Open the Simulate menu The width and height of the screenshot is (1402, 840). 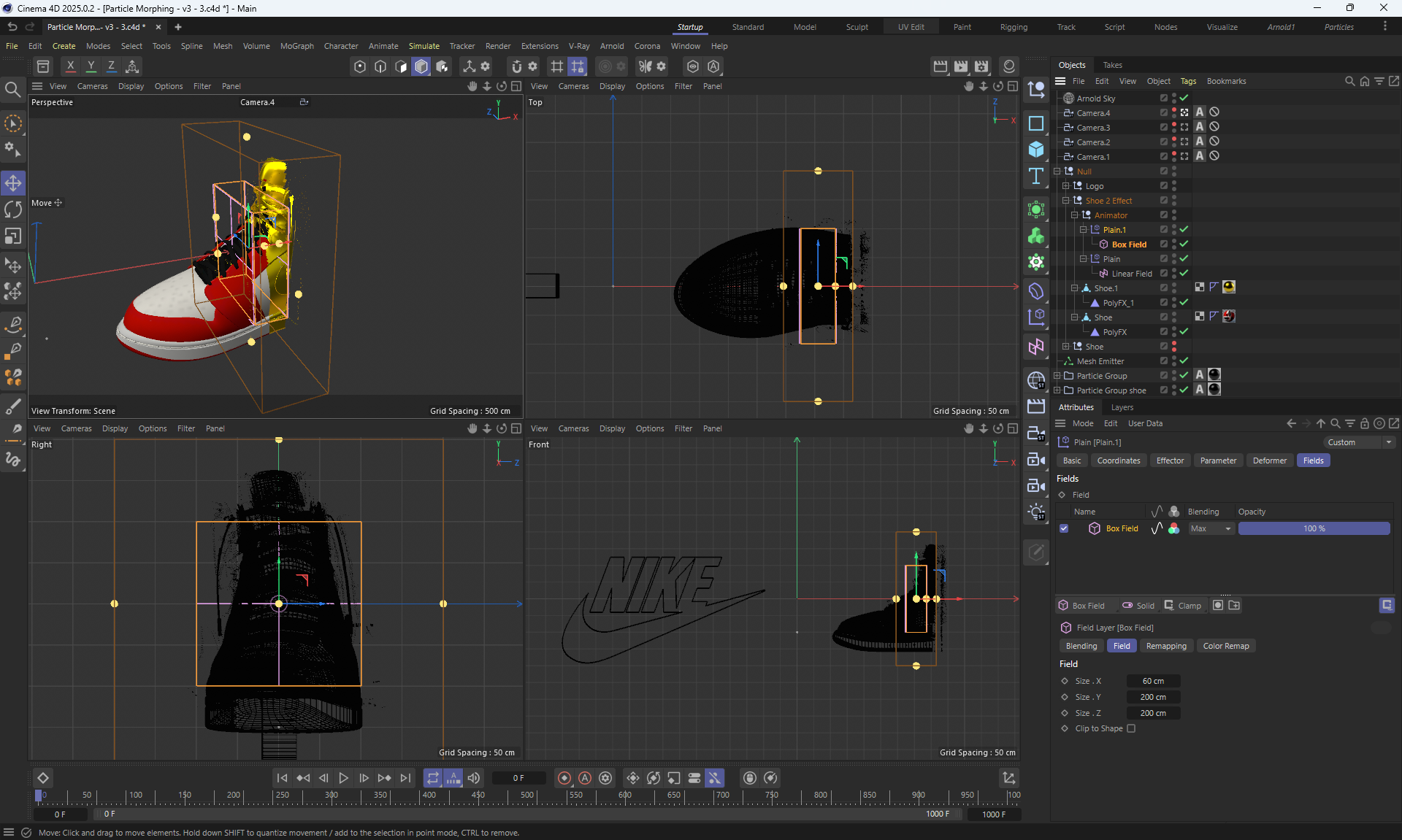pyautogui.click(x=424, y=46)
